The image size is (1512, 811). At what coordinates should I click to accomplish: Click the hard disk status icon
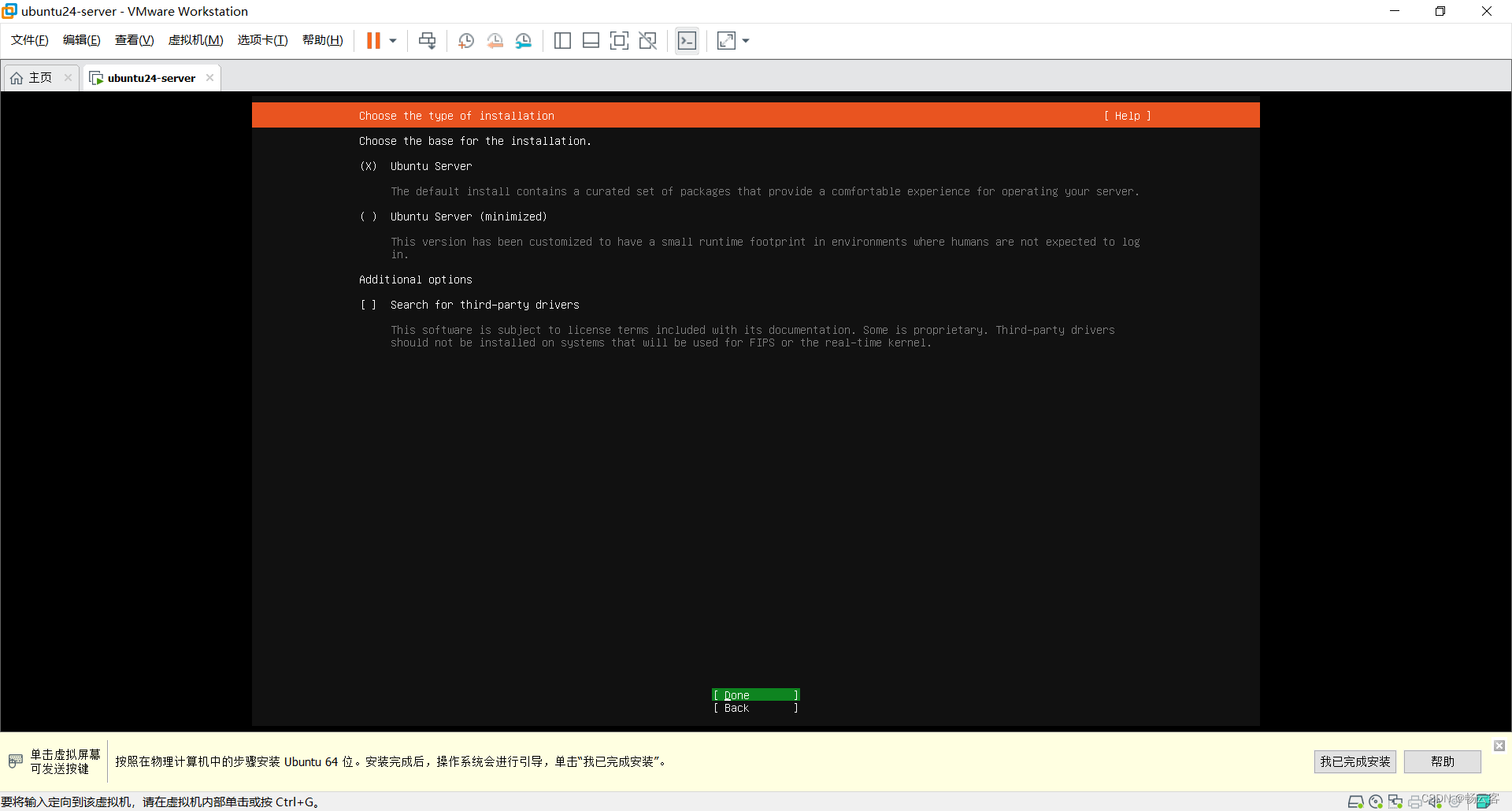[1355, 802]
